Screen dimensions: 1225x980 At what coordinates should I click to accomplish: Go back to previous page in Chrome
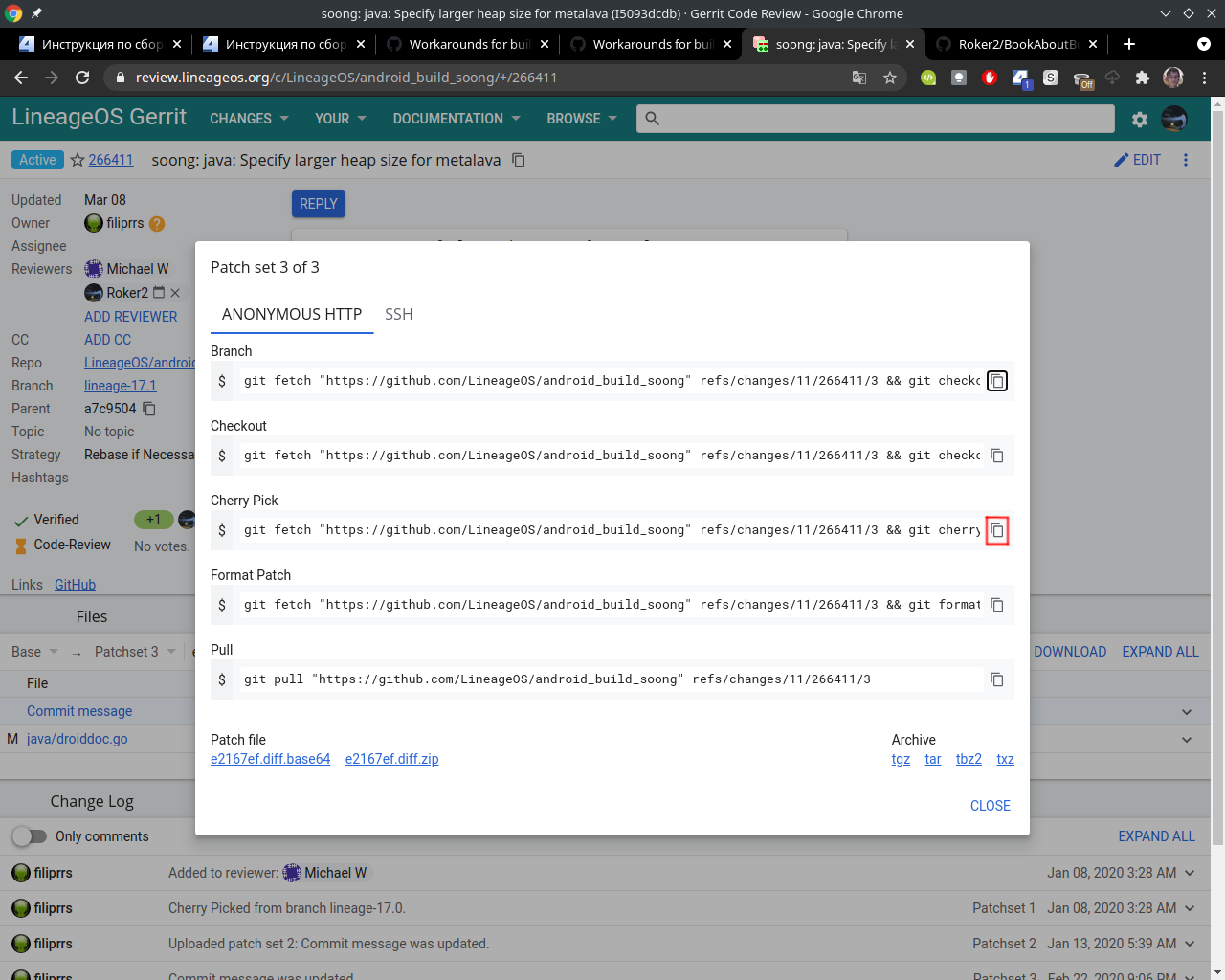[x=21, y=78]
